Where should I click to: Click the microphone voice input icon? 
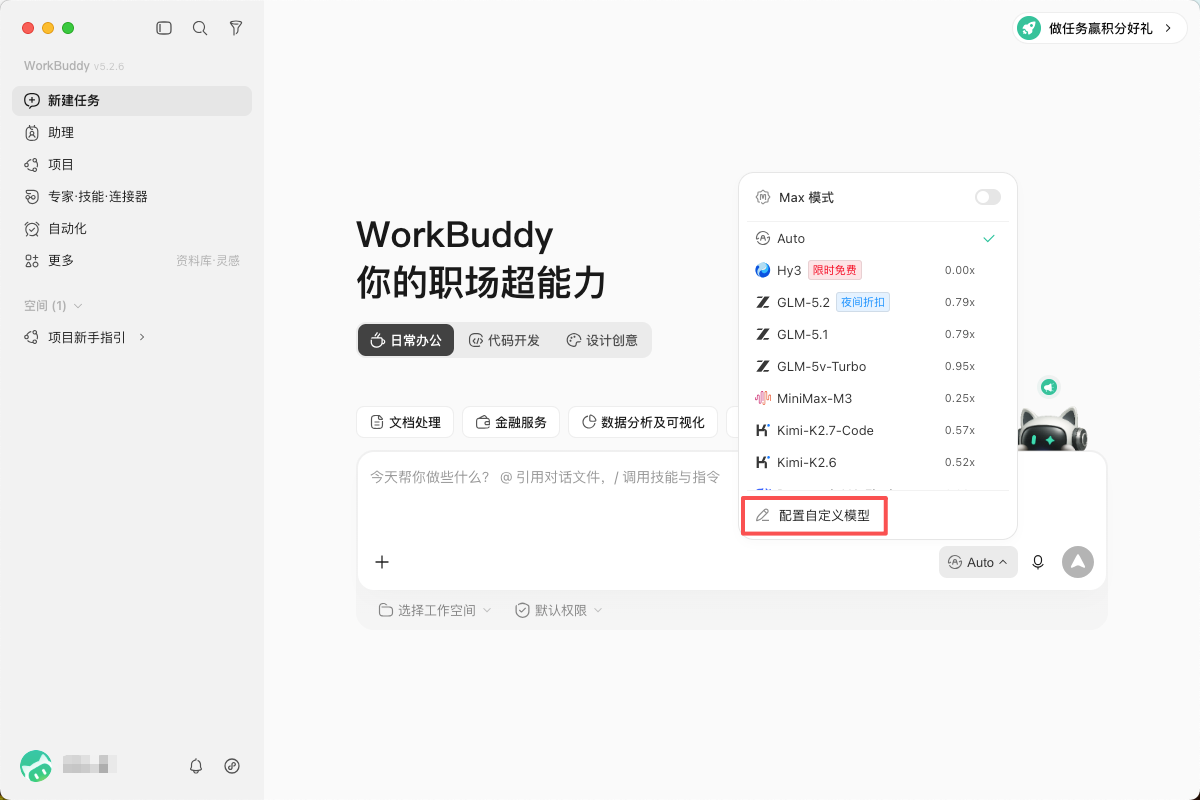click(x=1038, y=562)
